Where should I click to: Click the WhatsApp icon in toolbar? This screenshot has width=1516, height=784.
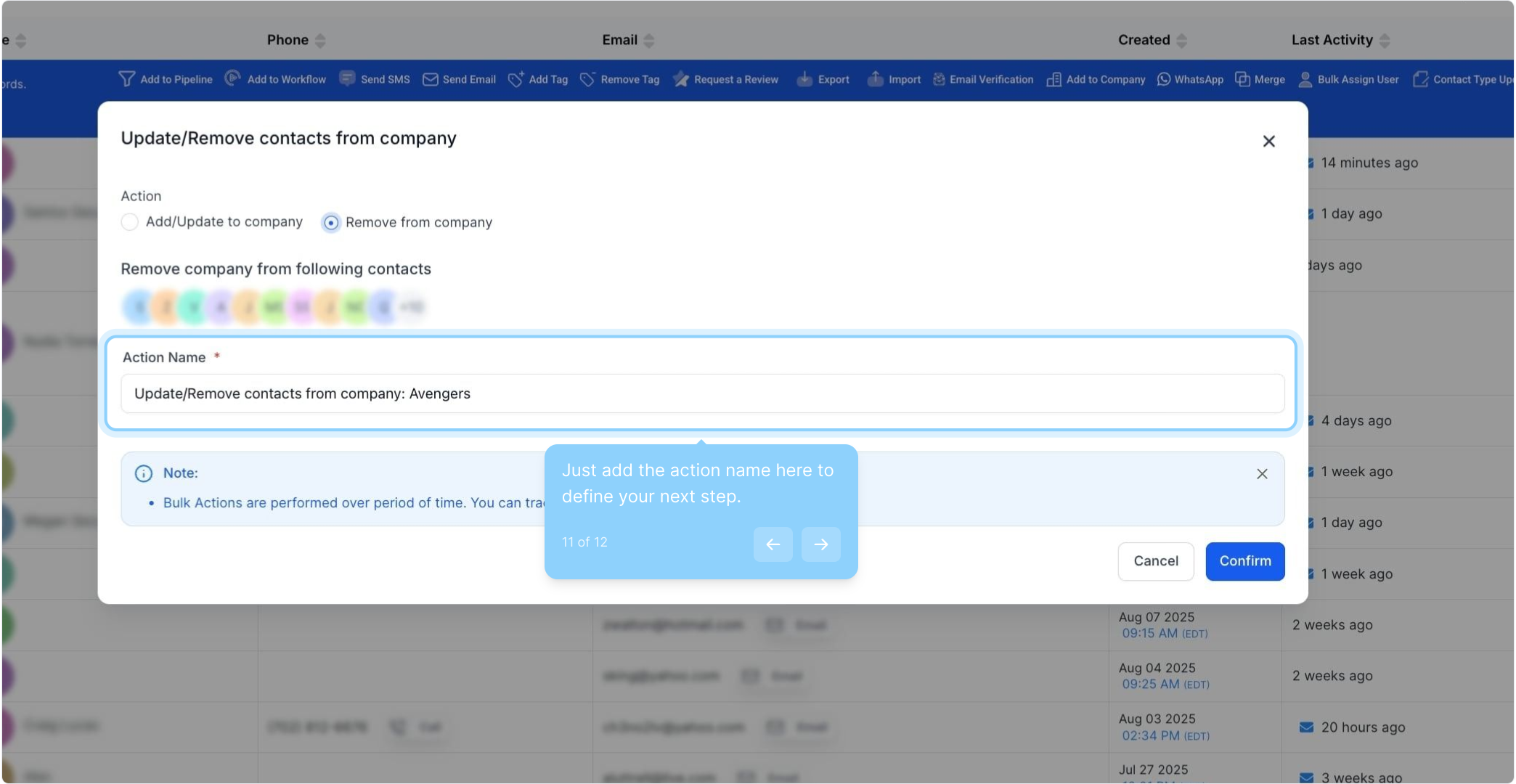[x=1163, y=79]
